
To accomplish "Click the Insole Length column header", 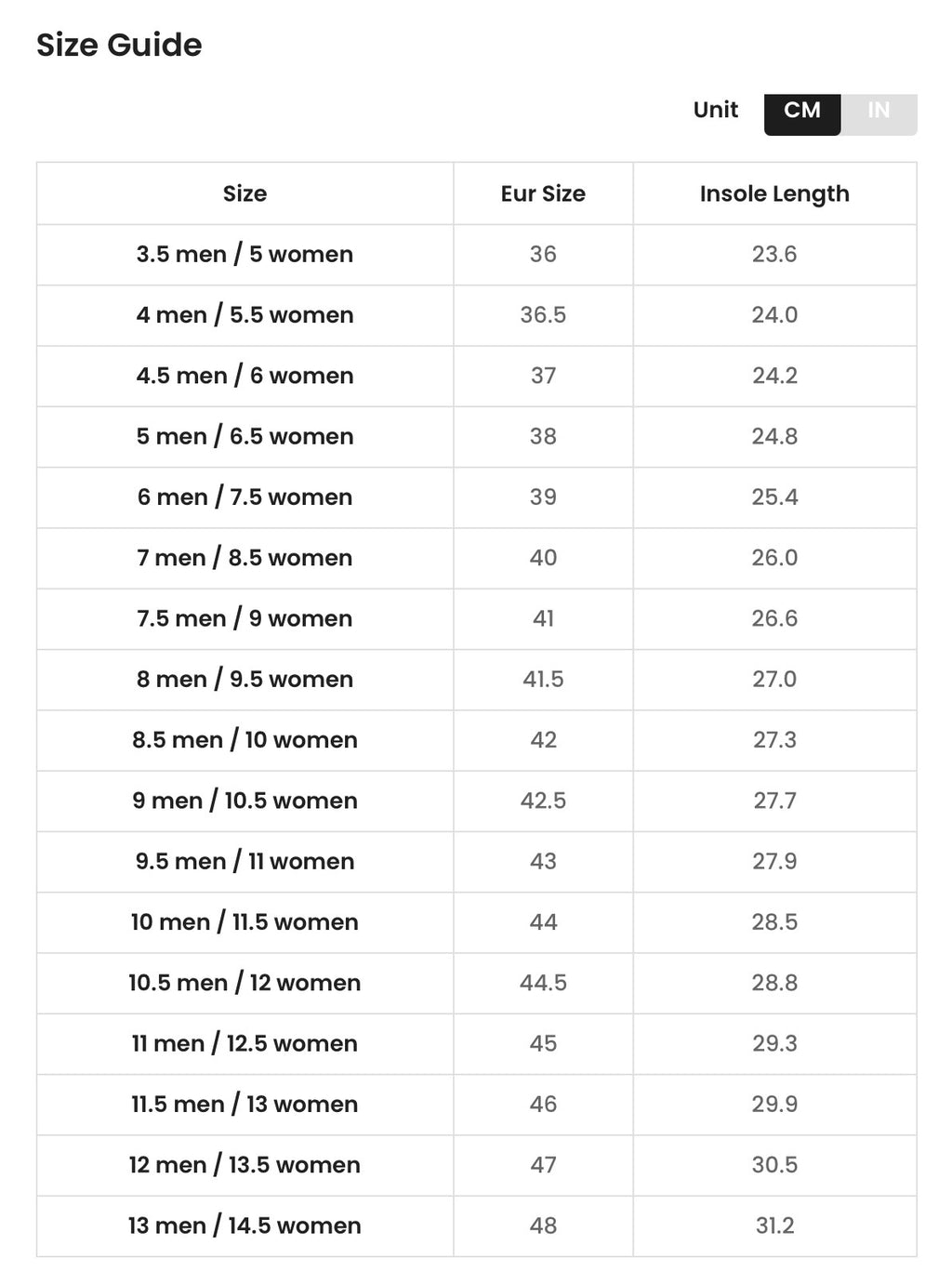I will 774,193.
